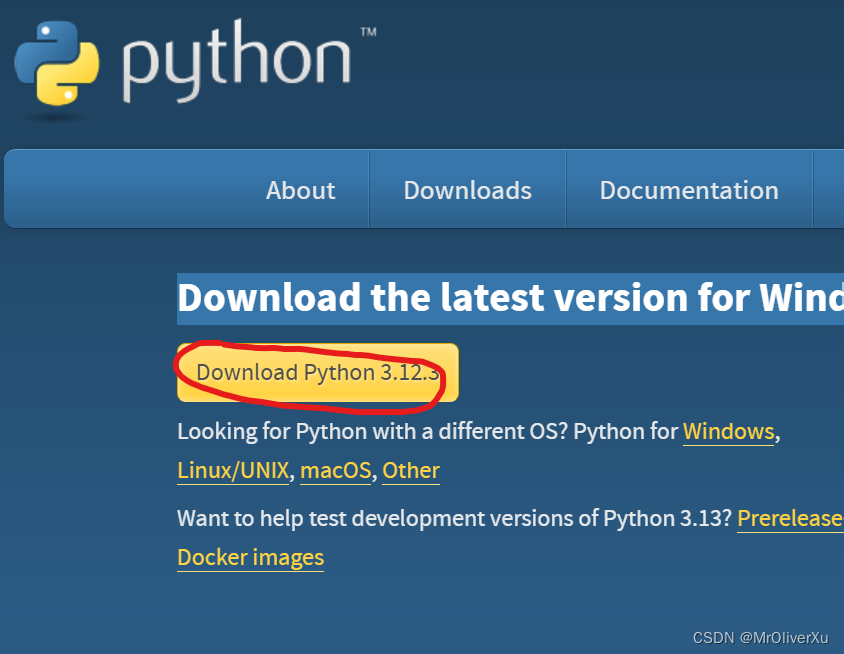Open the Other platforms link
This screenshot has height=654, width=844.
(410, 470)
